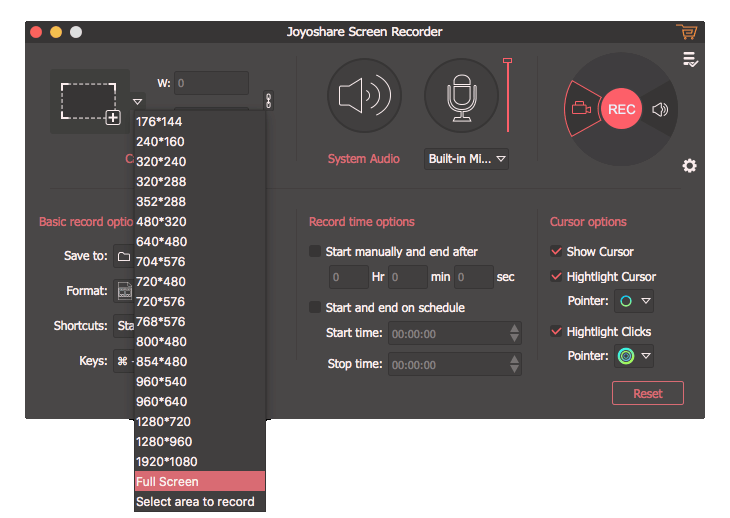
Task: Open the Hightlight Clicks pointer dropdown
Action: 646,356
